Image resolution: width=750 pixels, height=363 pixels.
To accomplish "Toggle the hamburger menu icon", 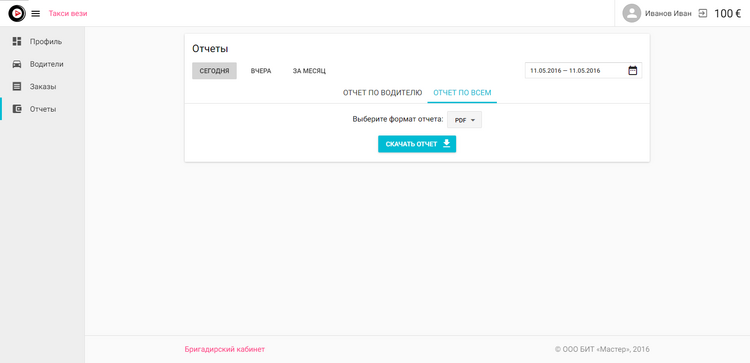I will 36,14.
